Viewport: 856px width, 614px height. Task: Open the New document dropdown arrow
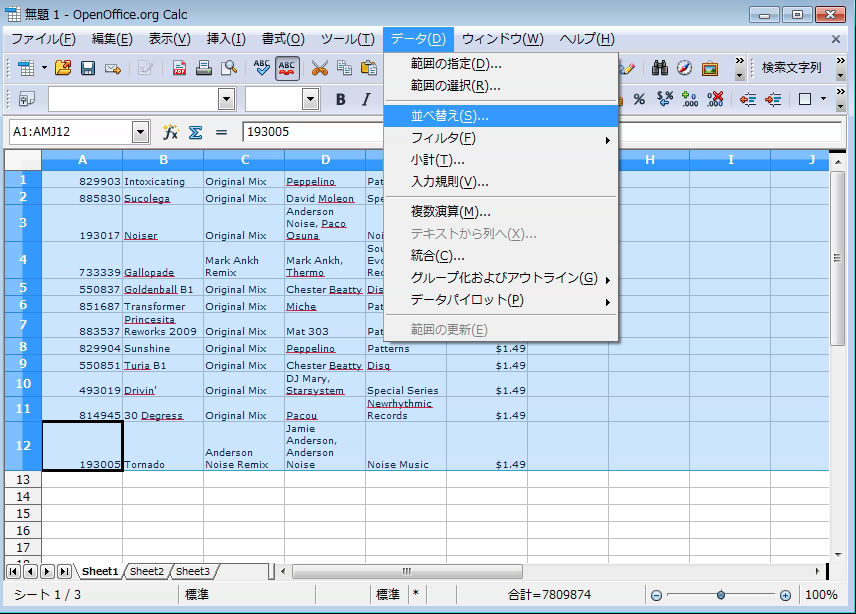click(x=44, y=68)
